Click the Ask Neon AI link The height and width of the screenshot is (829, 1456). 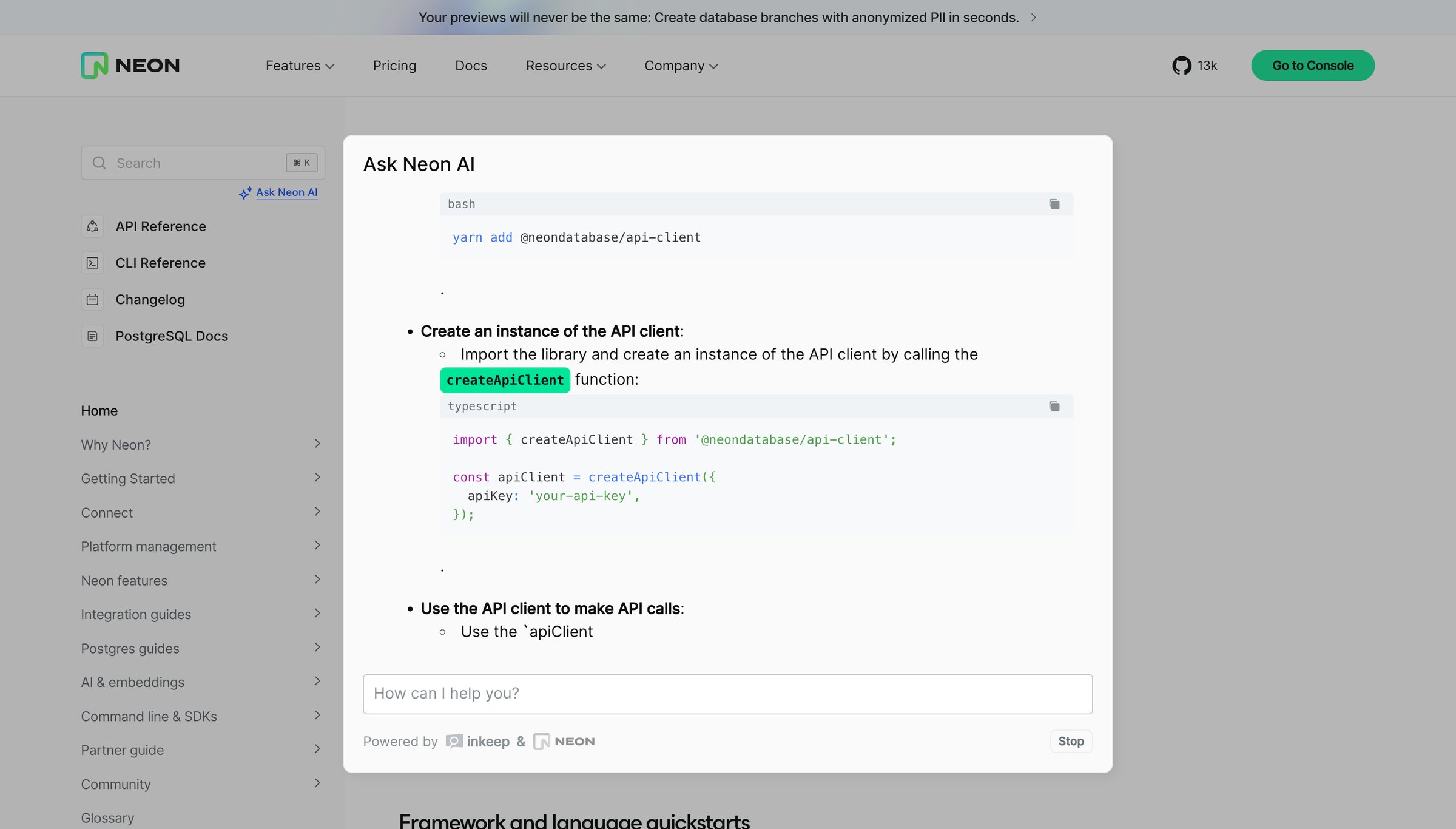click(x=286, y=192)
